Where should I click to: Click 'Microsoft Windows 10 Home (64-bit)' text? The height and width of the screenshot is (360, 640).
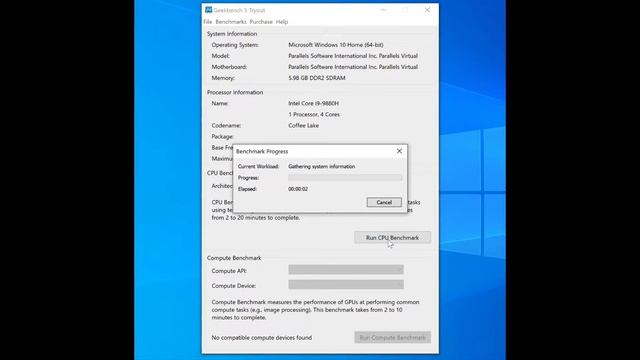coord(336,45)
